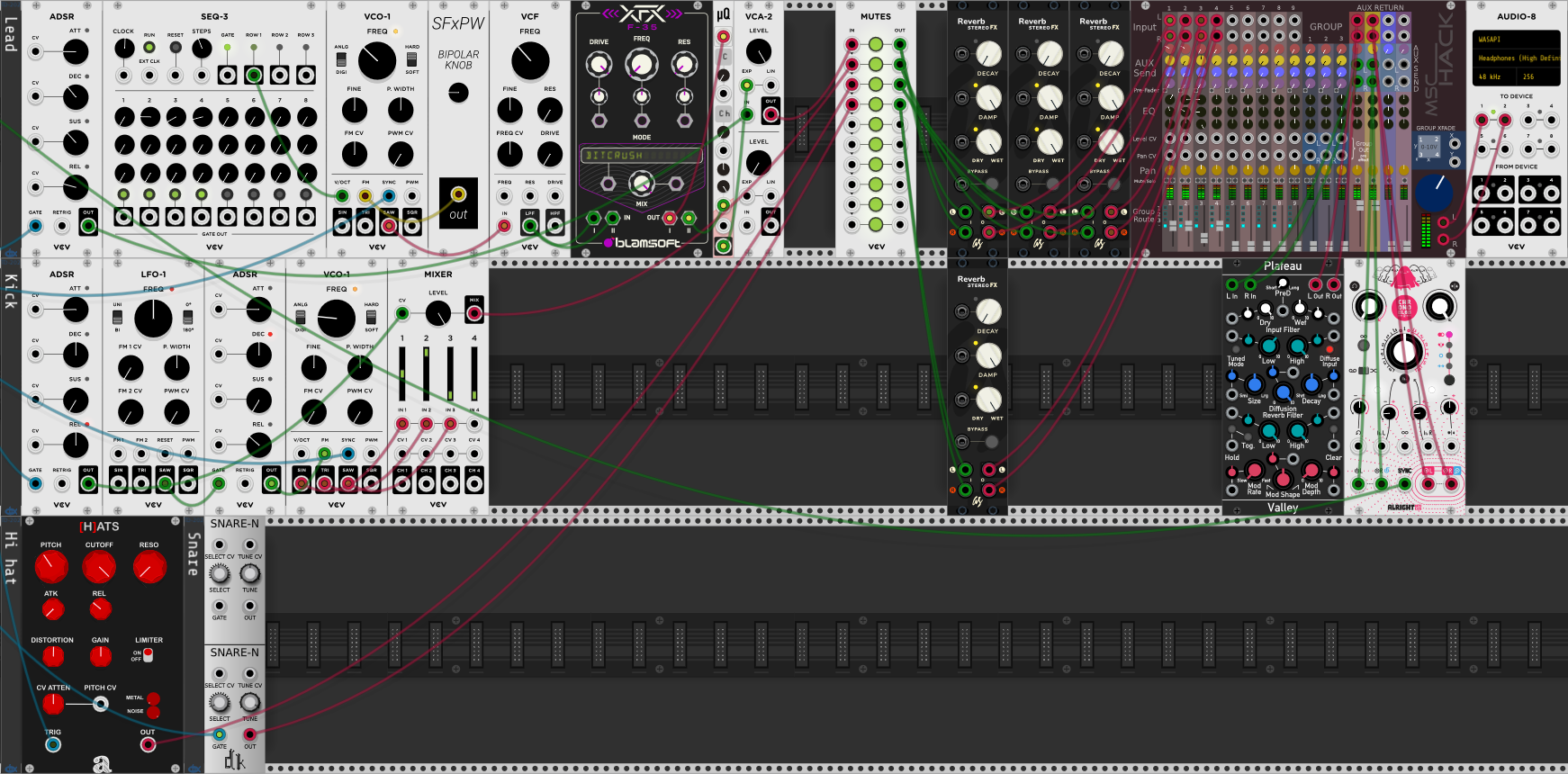Click the HATS OUT jack
Viewport: 1568px width, 774px height.
point(148,745)
